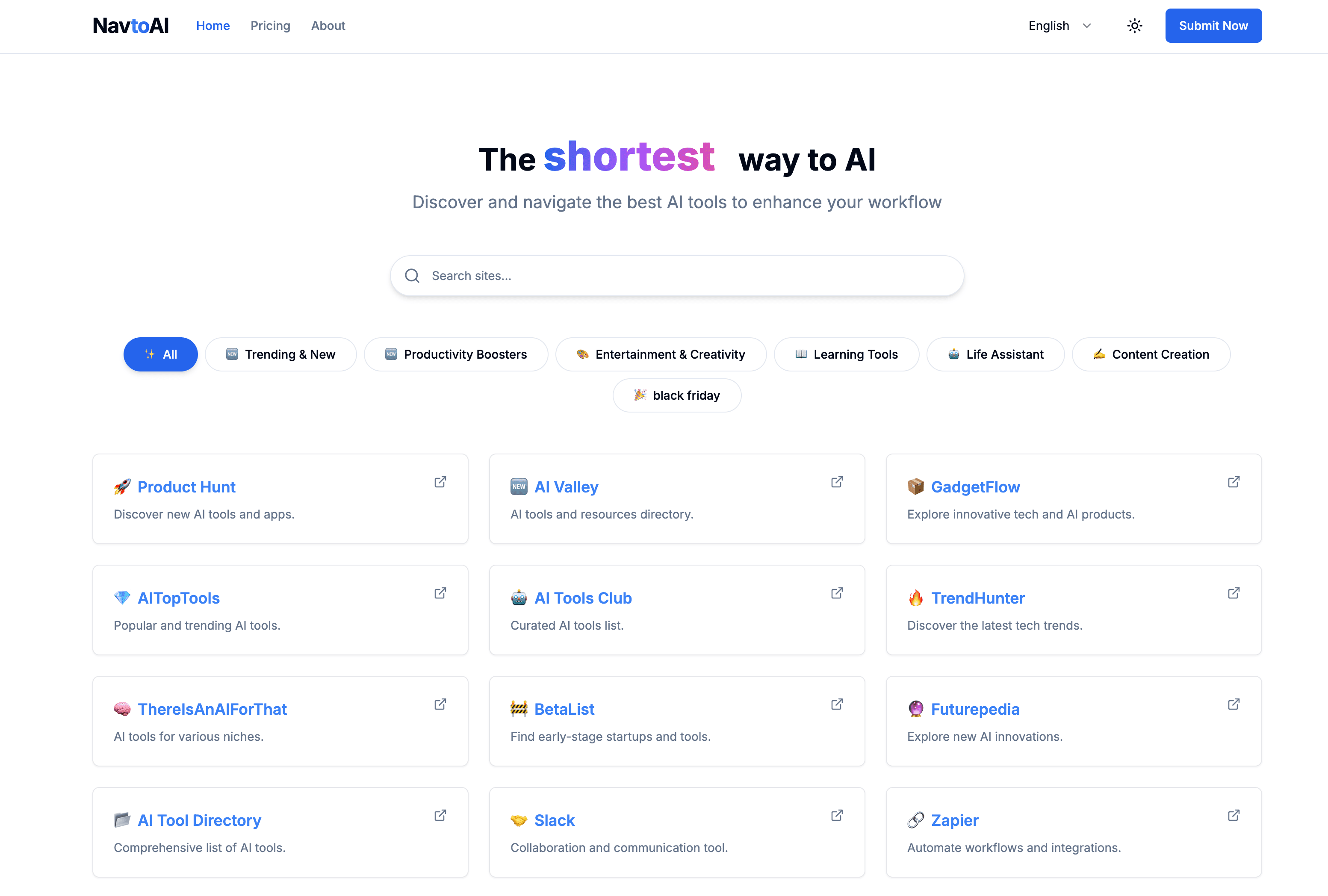Click text 'Discover new AI tools and apps.'
Viewport: 1328px width, 896px height.
click(x=204, y=514)
